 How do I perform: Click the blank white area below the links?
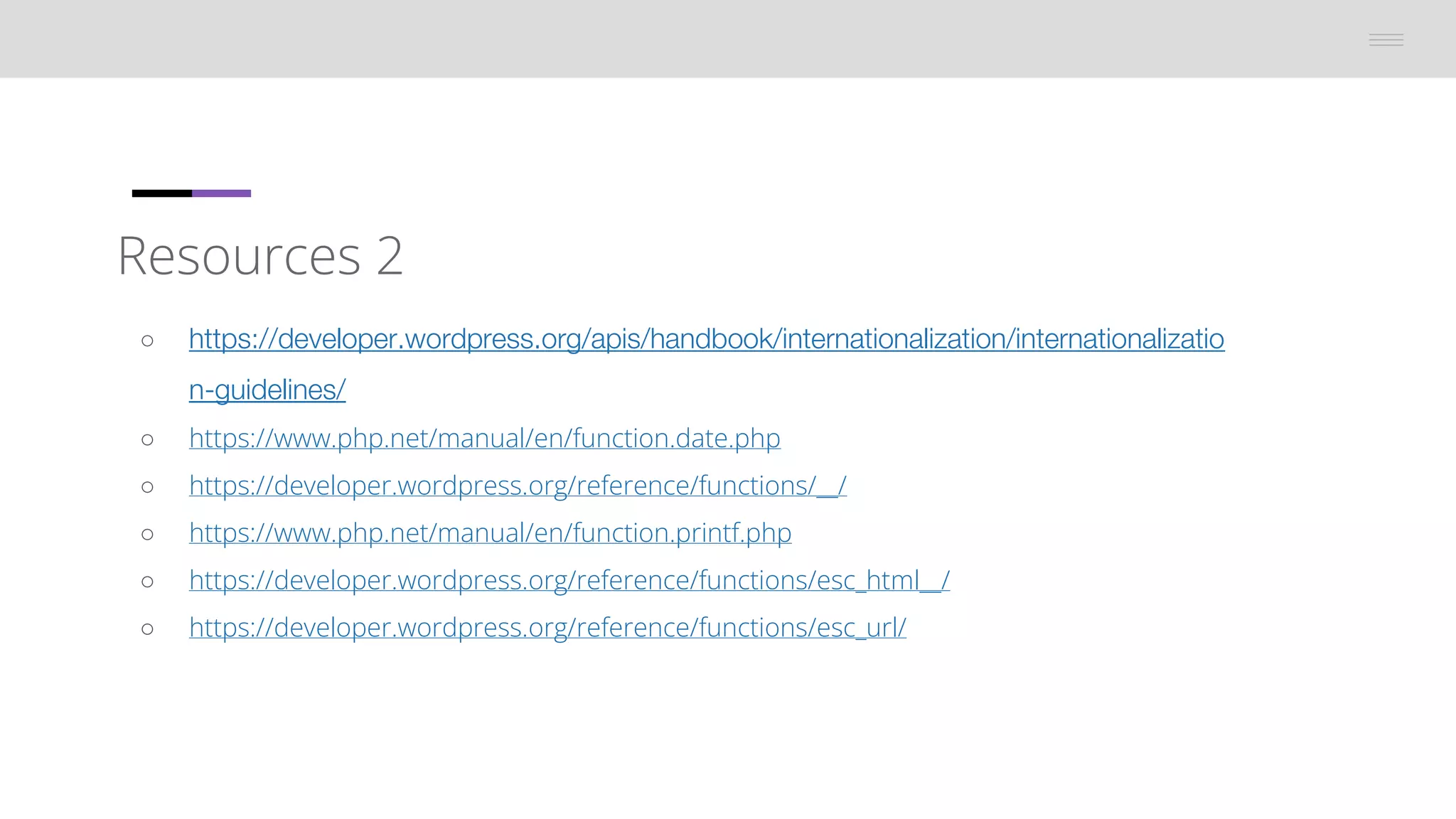(711, 732)
